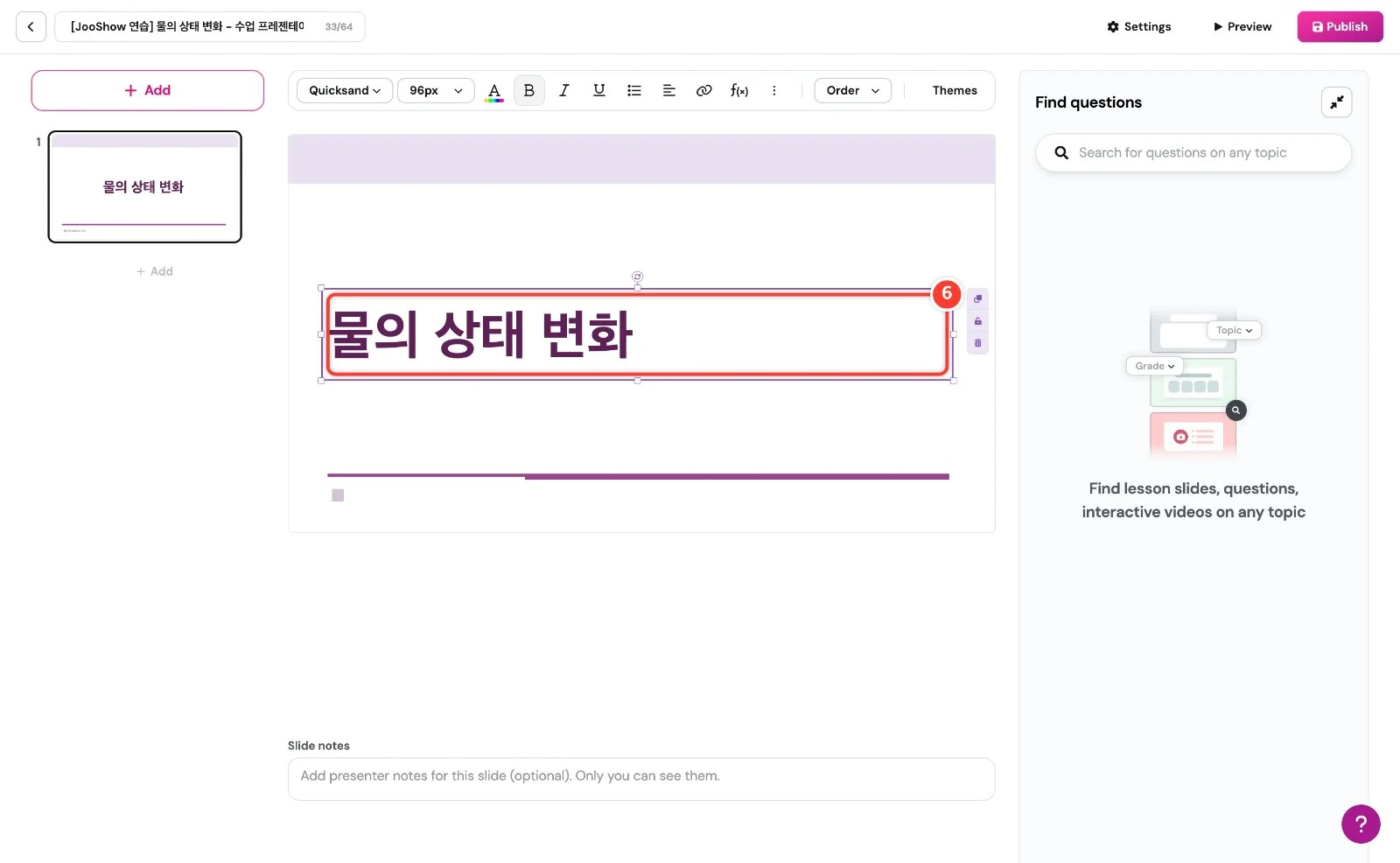The width and height of the screenshot is (1400, 863).
Task: Click the Grade dropdown illustration
Action: pyautogui.click(x=1154, y=367)
